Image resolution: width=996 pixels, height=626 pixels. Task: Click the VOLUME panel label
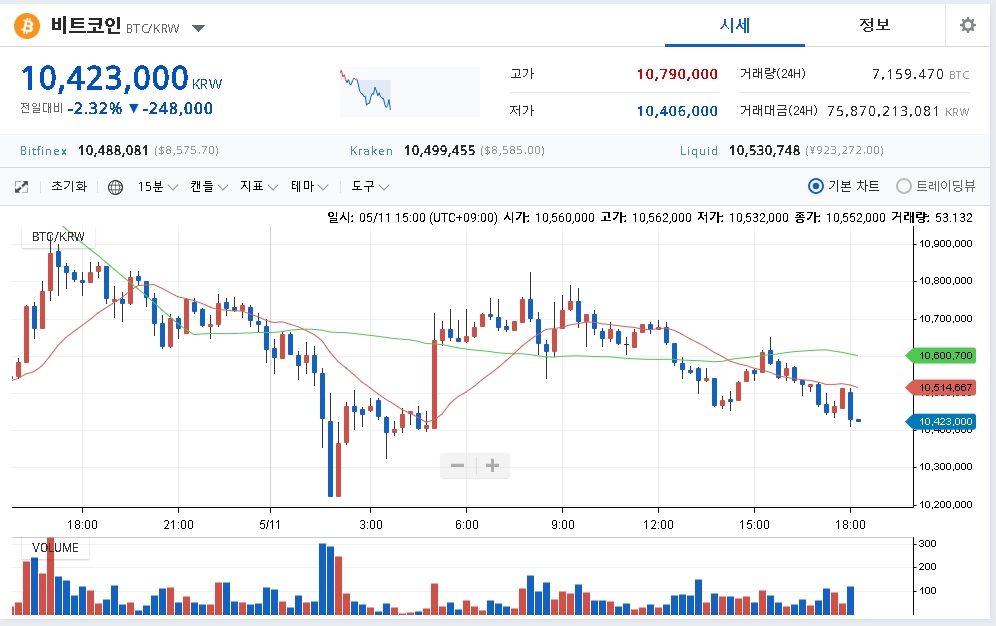55,548
